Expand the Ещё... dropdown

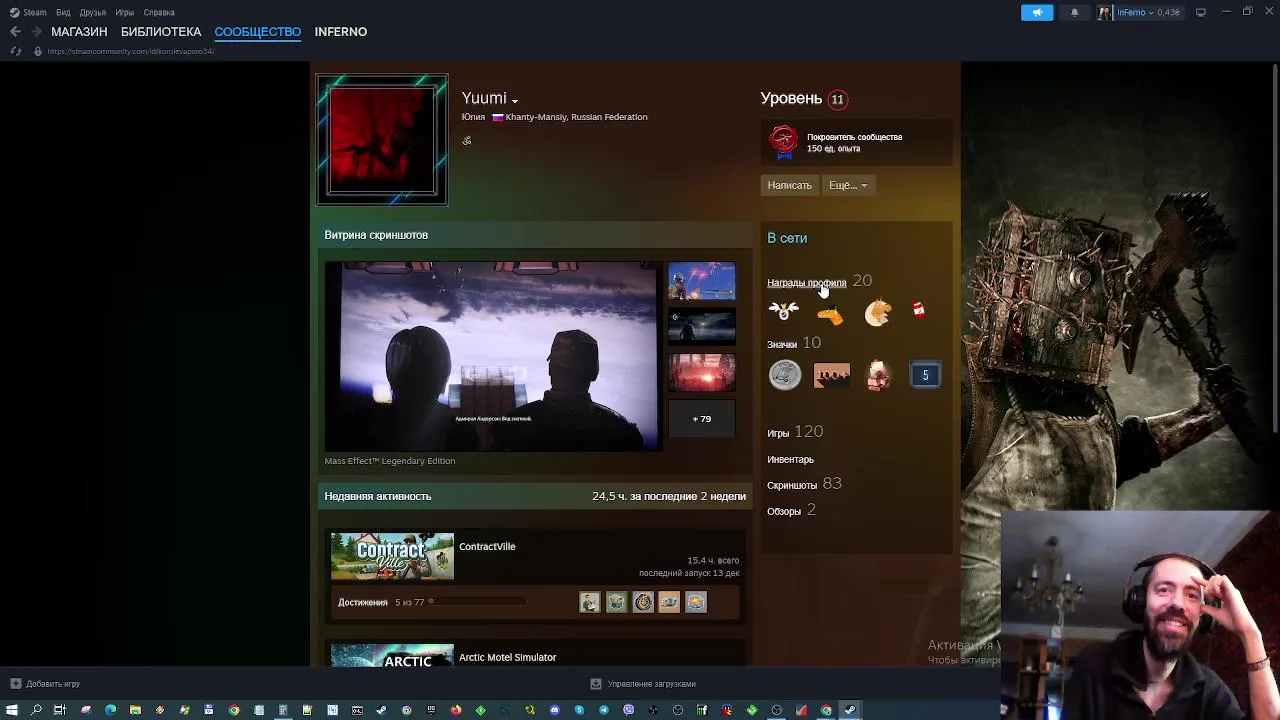pyautogui.click(x=848, y=185)
